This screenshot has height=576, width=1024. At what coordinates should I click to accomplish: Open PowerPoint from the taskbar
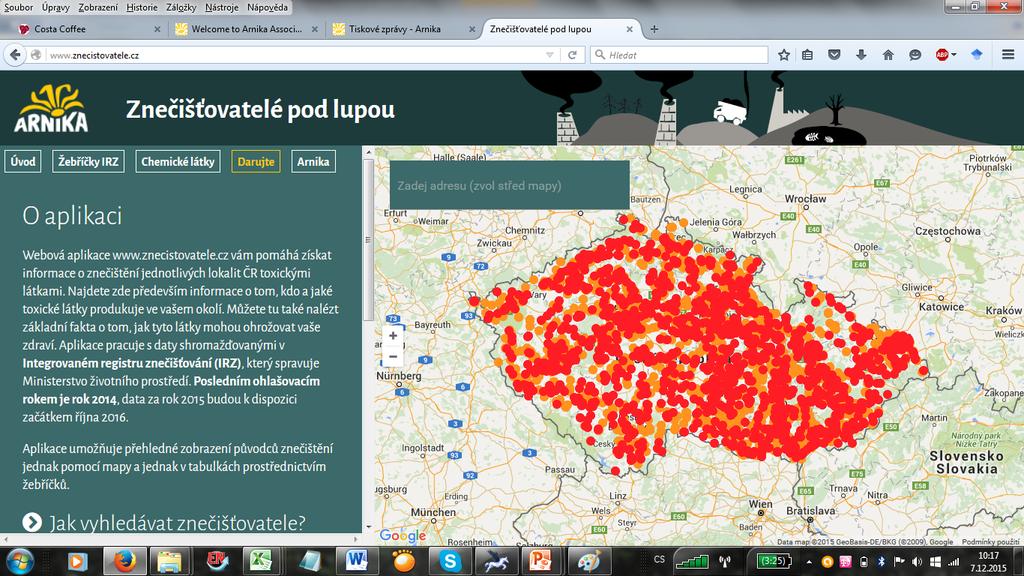point(541,561)
